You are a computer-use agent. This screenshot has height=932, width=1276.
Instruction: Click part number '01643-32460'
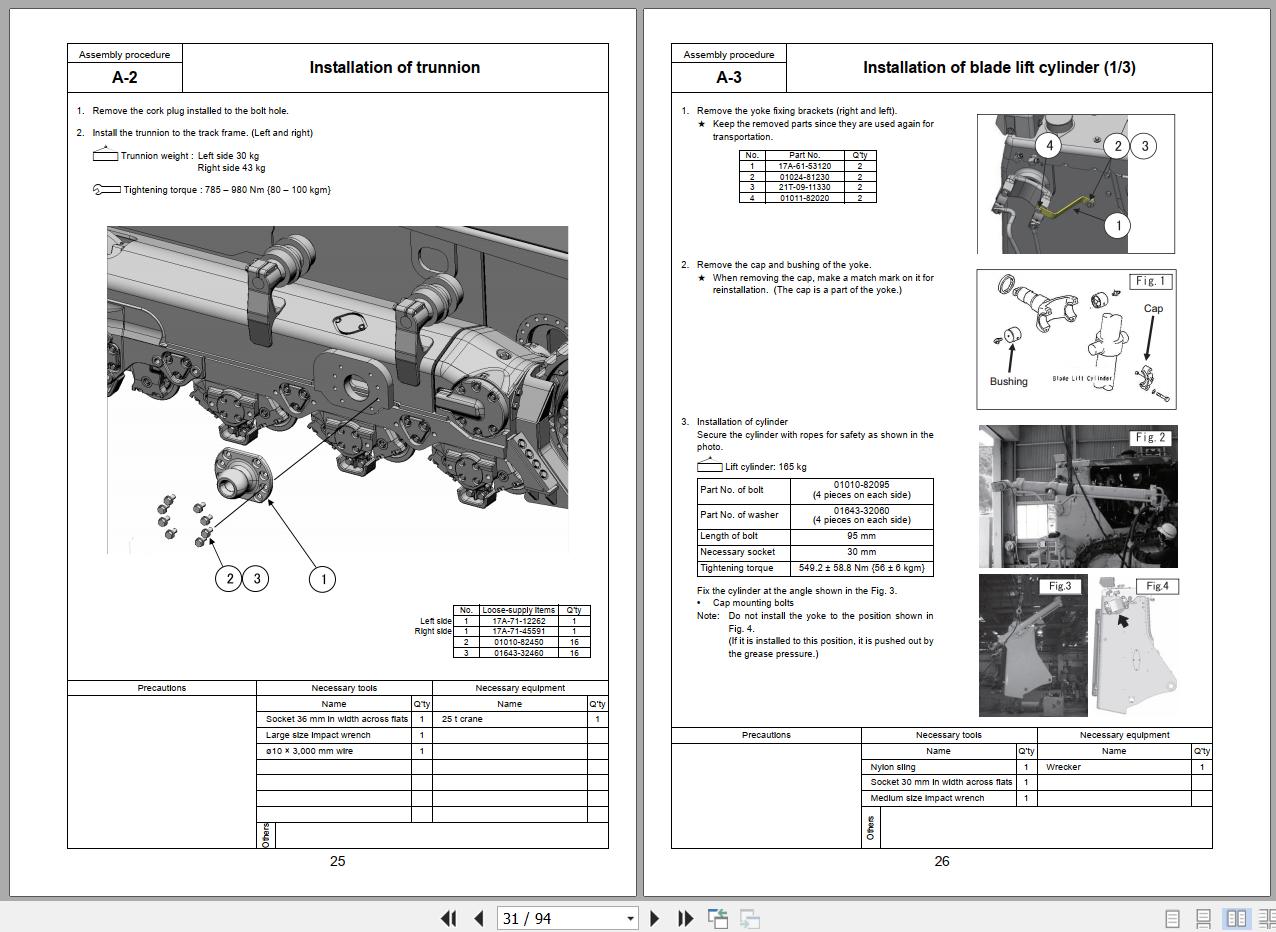518,653
